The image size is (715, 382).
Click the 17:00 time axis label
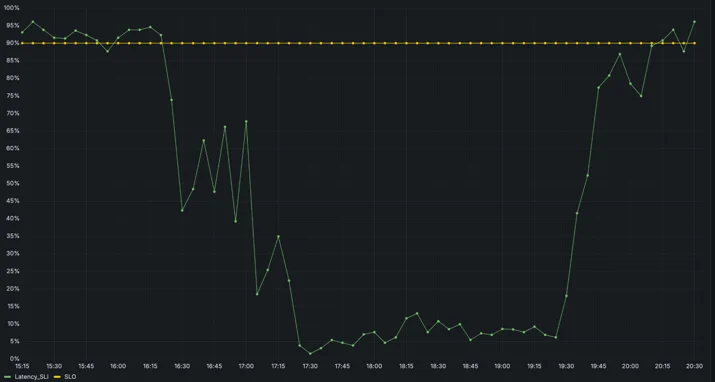click(x=246, y=366)
